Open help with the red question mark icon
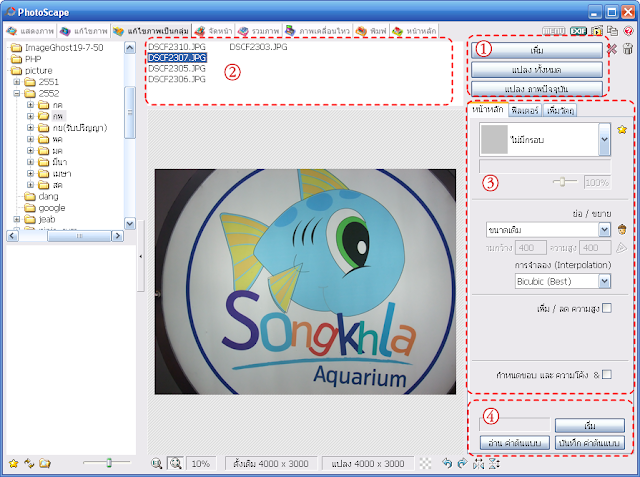Image resolution: width=640 pixels, height=477 pixels. point(628,31)
